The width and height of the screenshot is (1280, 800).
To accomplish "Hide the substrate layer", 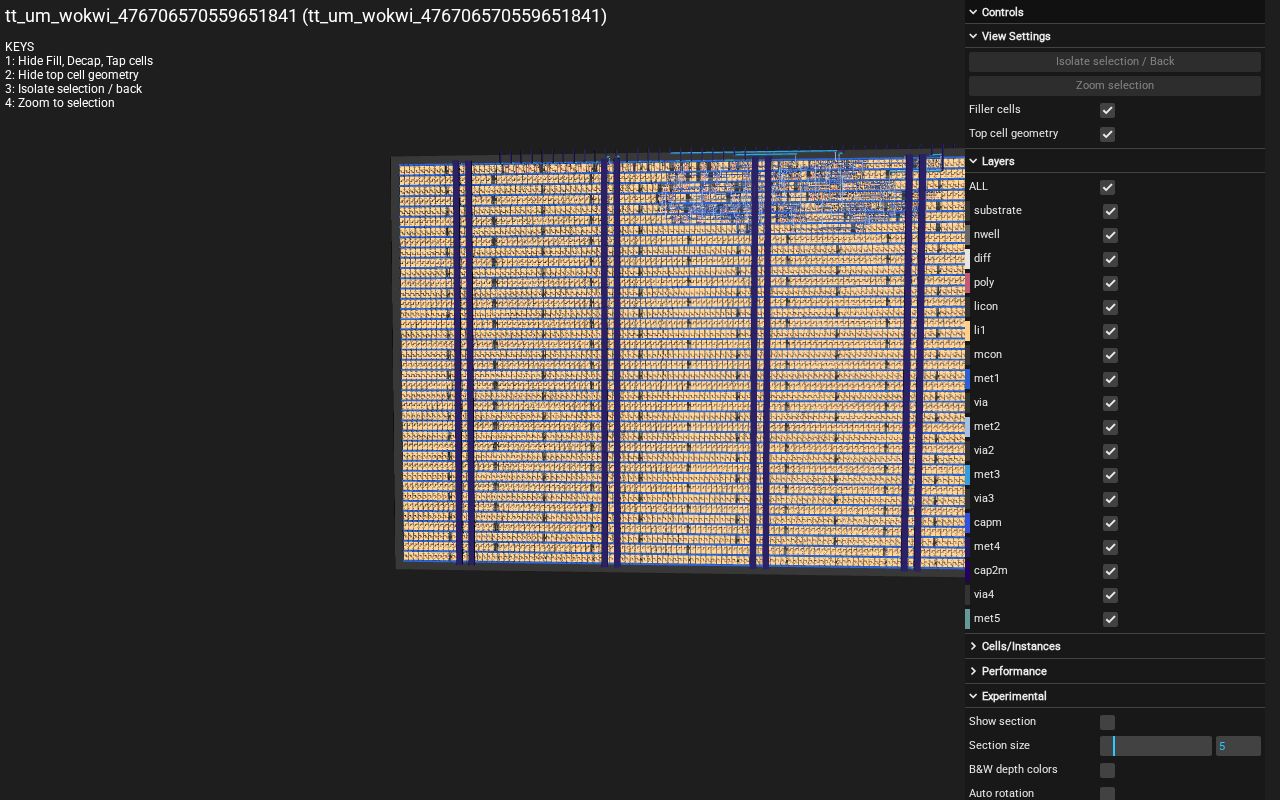I will 1110,211.
